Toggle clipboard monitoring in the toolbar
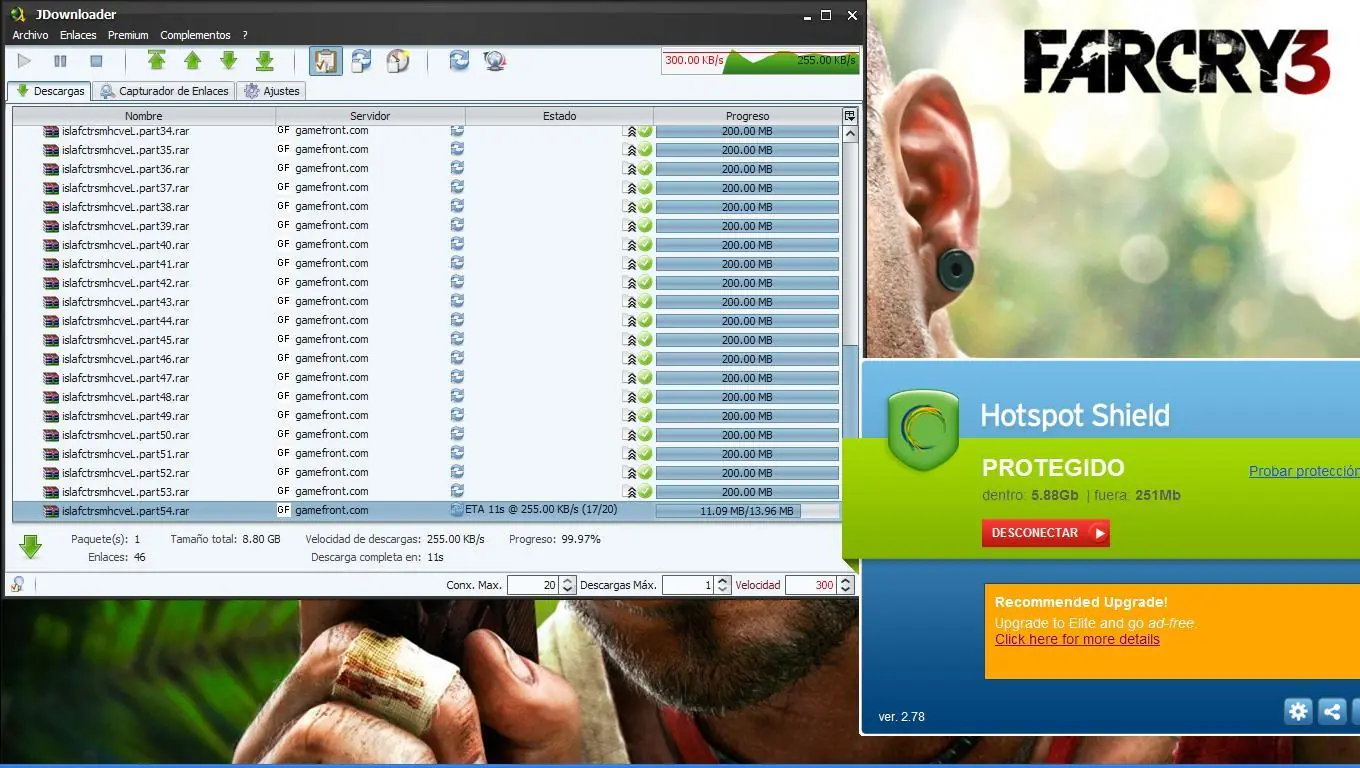 point(325,61)
